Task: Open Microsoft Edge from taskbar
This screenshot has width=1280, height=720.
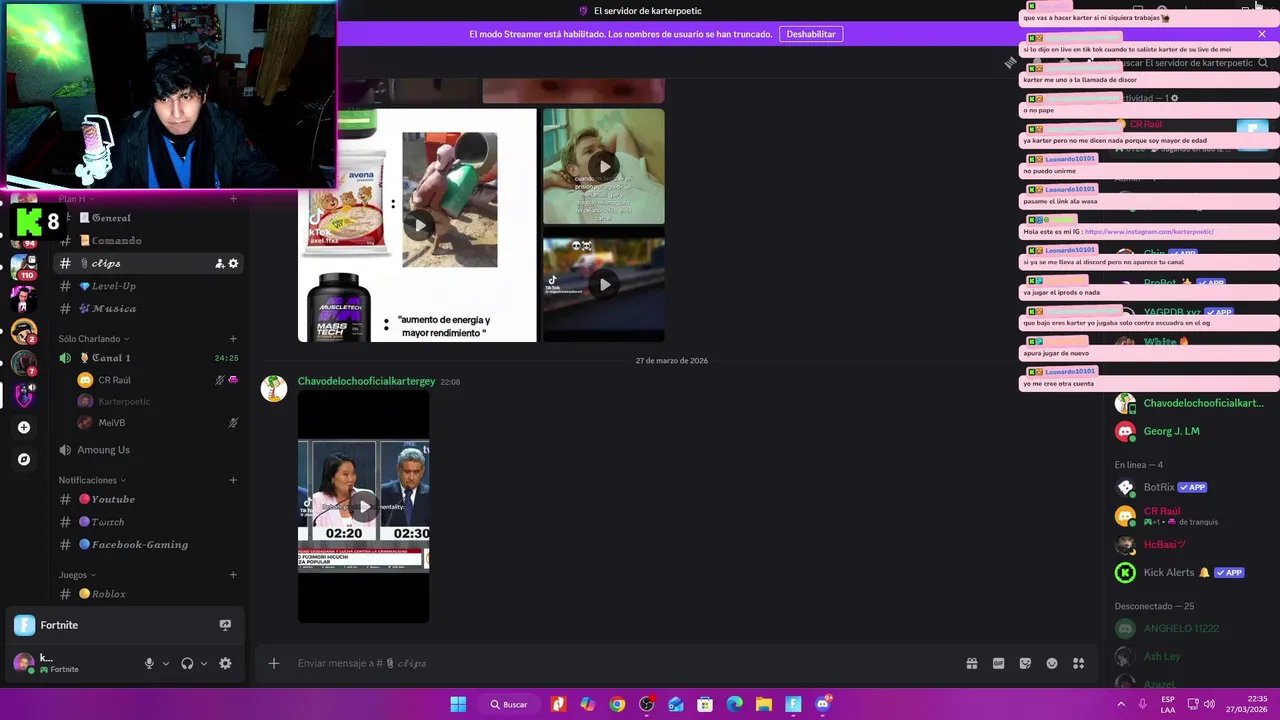Action: tap(735, 704)
